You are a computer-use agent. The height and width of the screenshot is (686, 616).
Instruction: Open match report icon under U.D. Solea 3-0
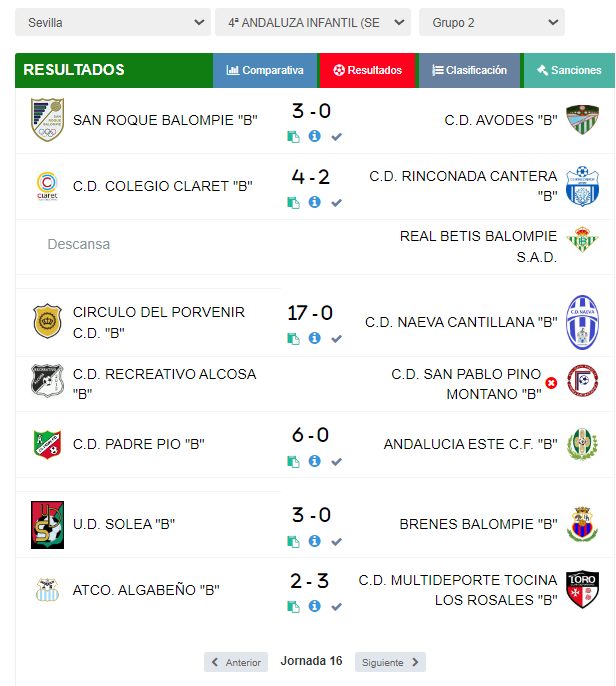293,542
